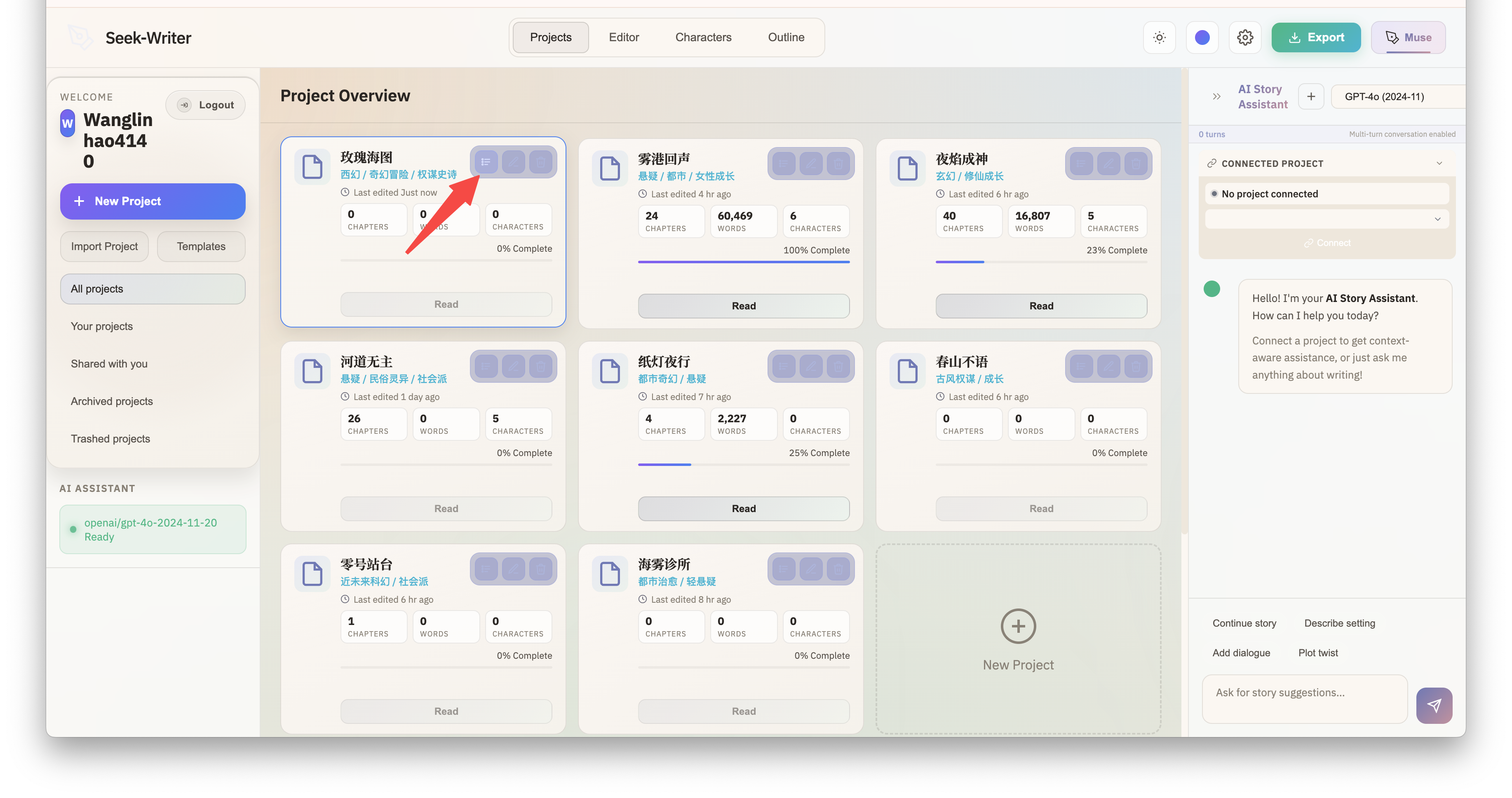Switch to the Outline tab

tap(786, 37)
